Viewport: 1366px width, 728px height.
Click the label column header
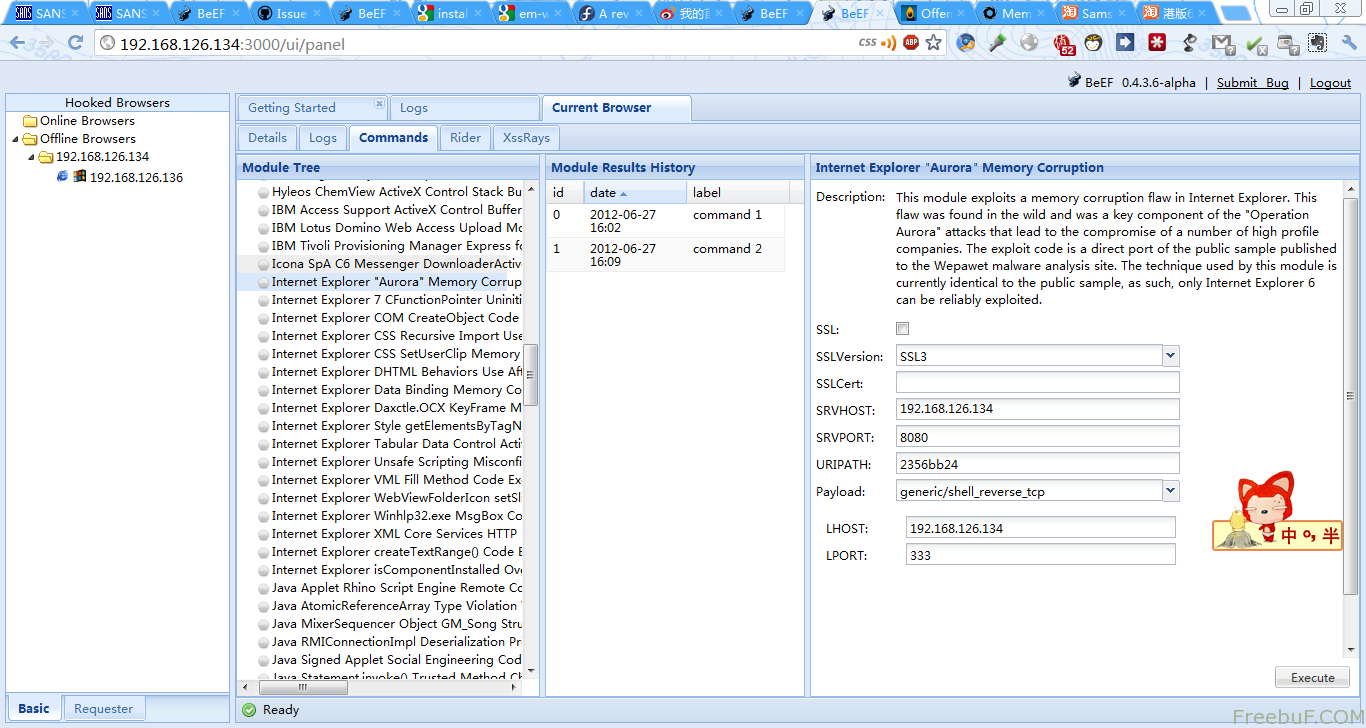tap(737, 192)
